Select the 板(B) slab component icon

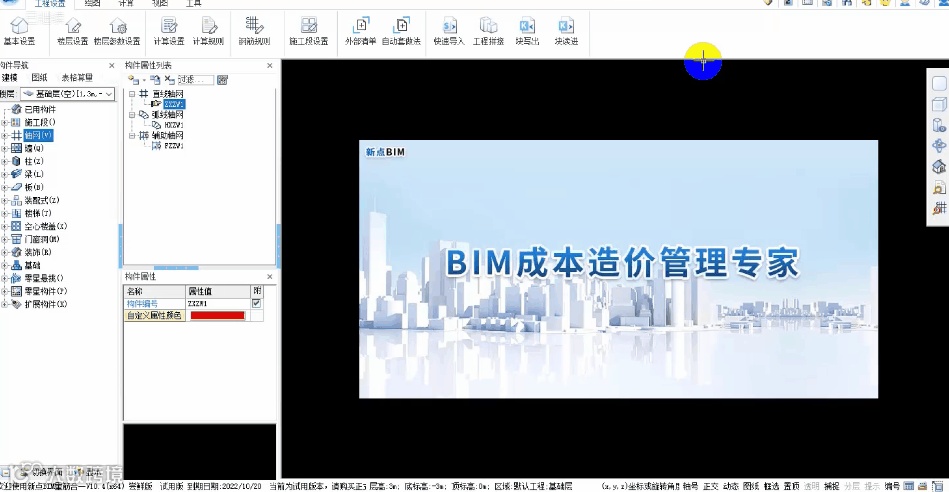click(x=16, y=187)
